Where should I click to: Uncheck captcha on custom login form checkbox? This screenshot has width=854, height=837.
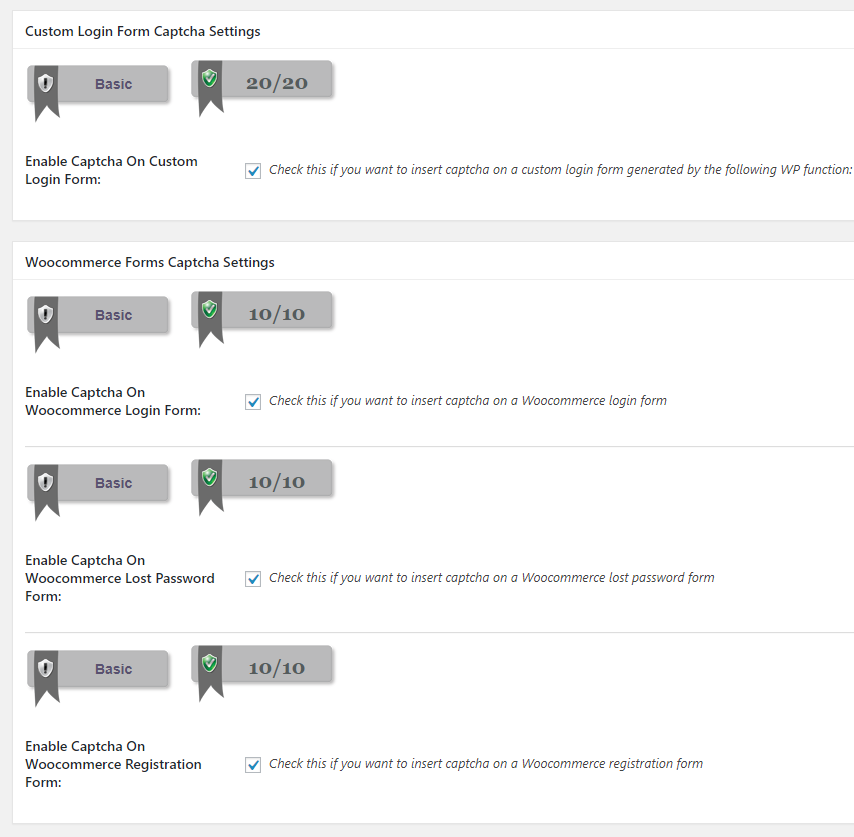tap(253, 170)
